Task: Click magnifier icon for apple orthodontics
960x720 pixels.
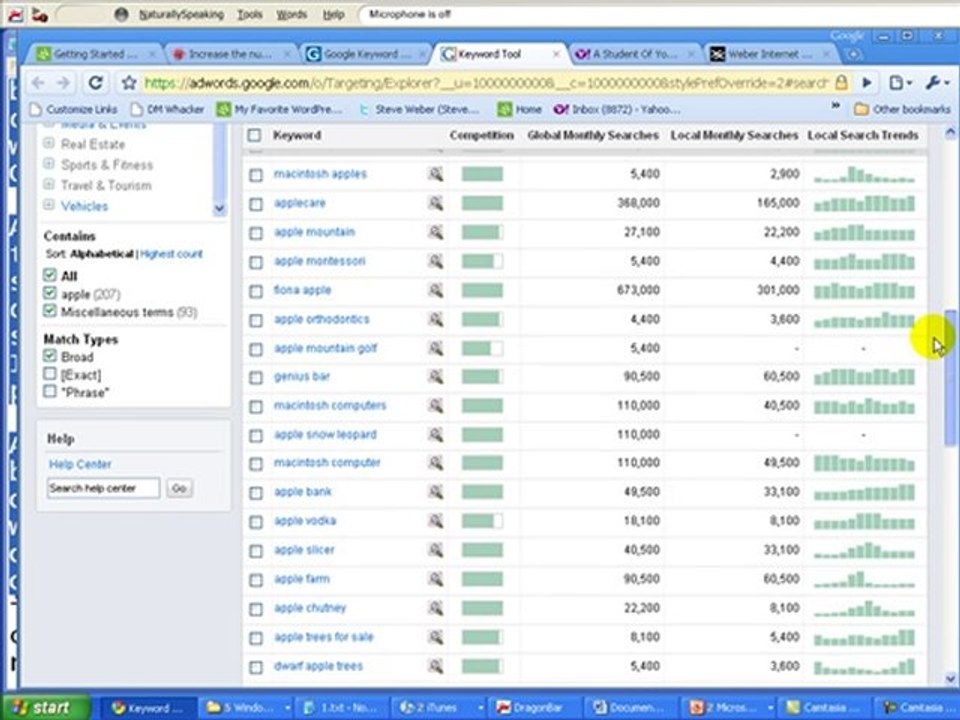Action: point(435,319)
